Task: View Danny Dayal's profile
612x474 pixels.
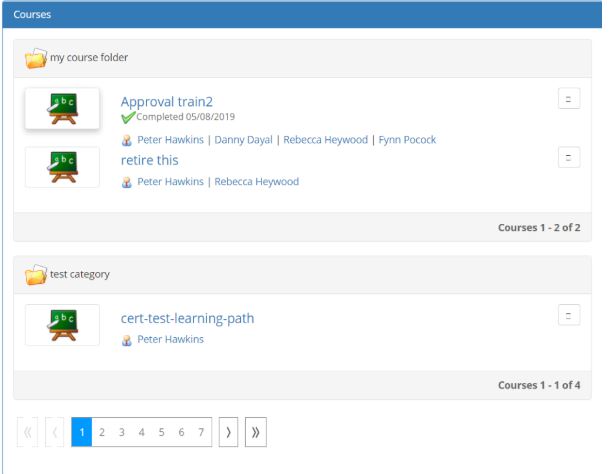Action: pyautogui.click(x=243, y=140)
